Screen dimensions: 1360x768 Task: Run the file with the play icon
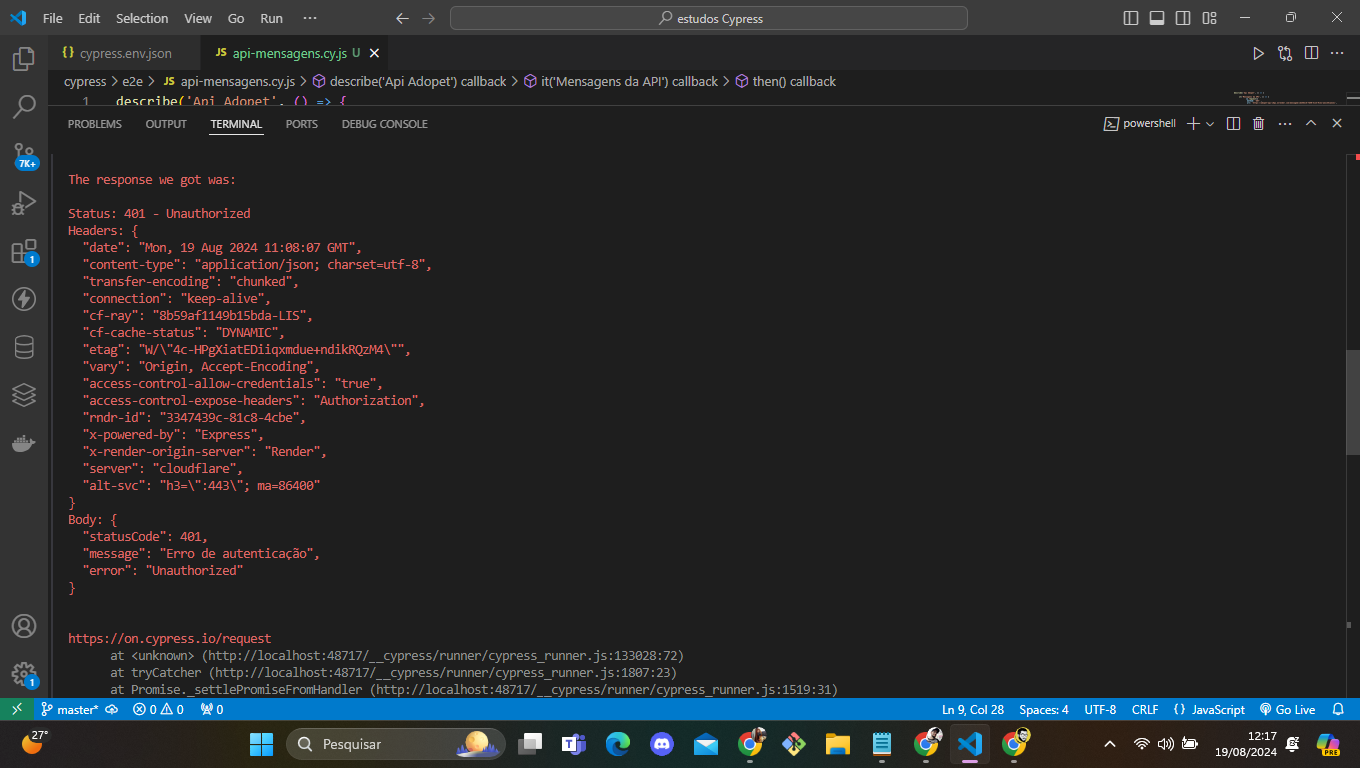1259,53
